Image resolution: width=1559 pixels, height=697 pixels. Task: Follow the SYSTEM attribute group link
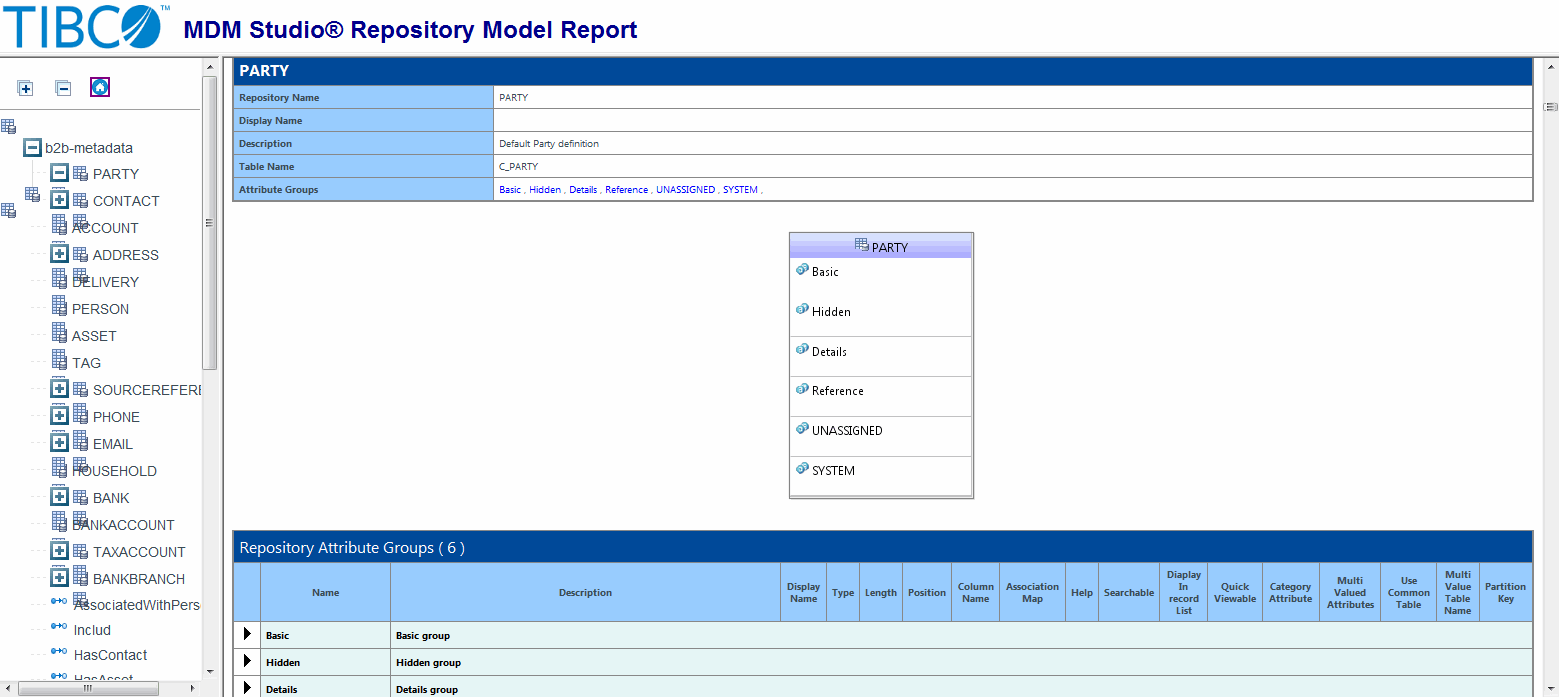click(x=740, y=189)
